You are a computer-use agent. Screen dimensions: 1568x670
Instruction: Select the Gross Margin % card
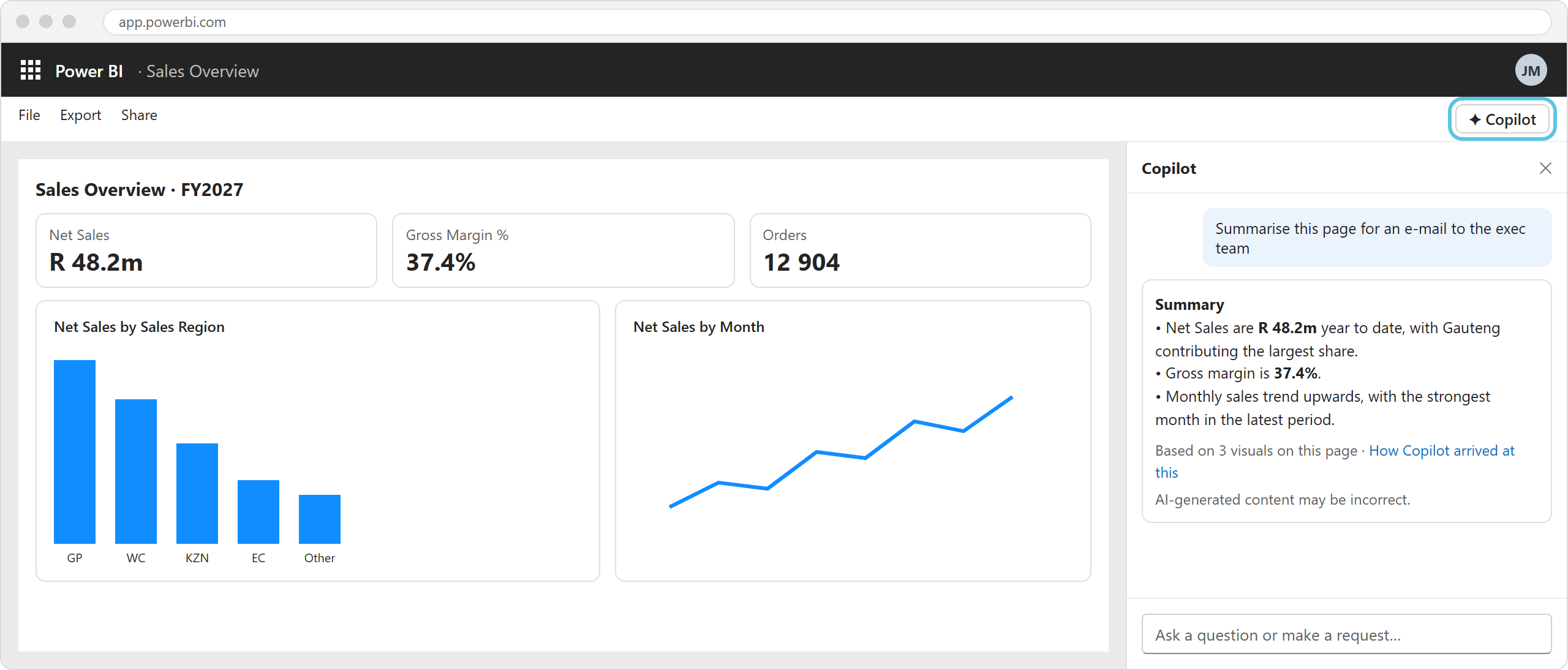563,250
